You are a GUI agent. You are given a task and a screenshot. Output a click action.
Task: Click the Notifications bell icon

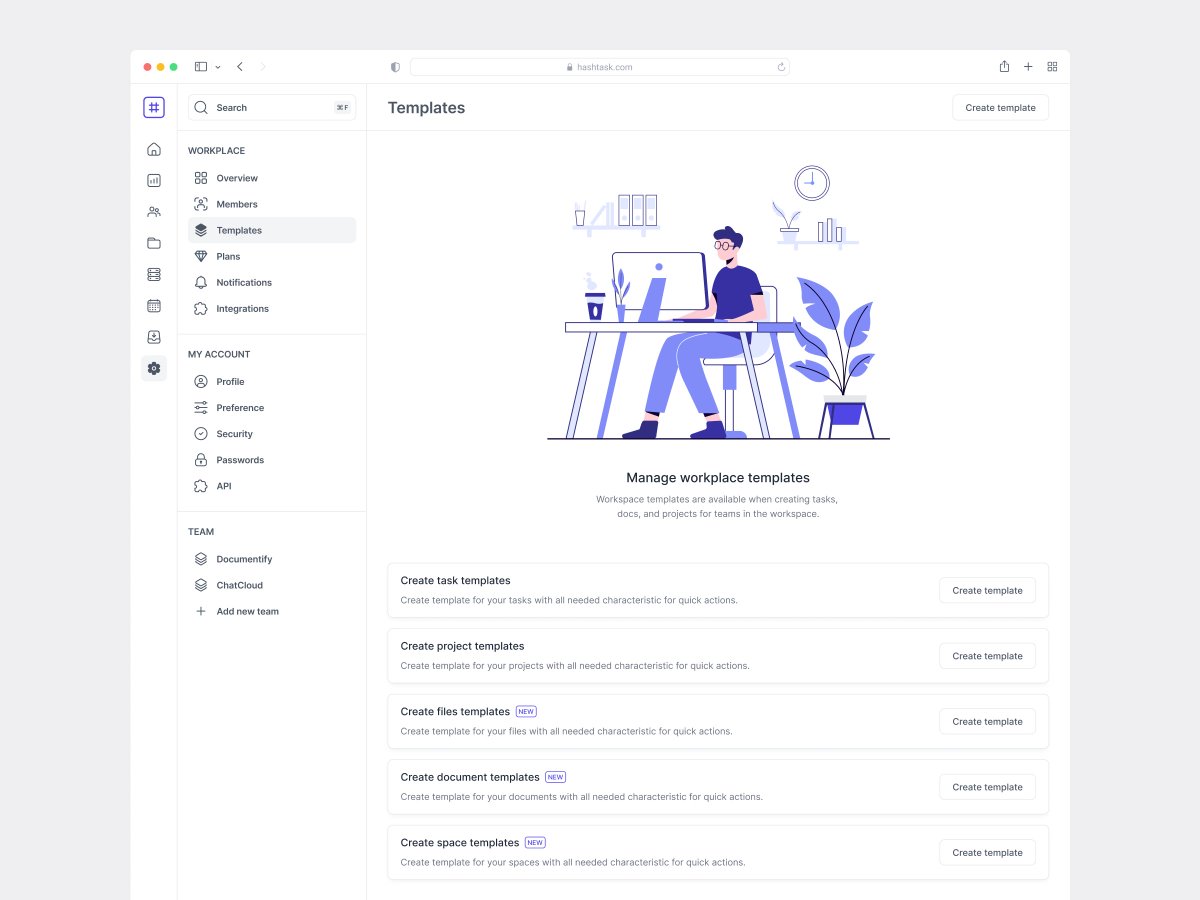tap(201, 282)
